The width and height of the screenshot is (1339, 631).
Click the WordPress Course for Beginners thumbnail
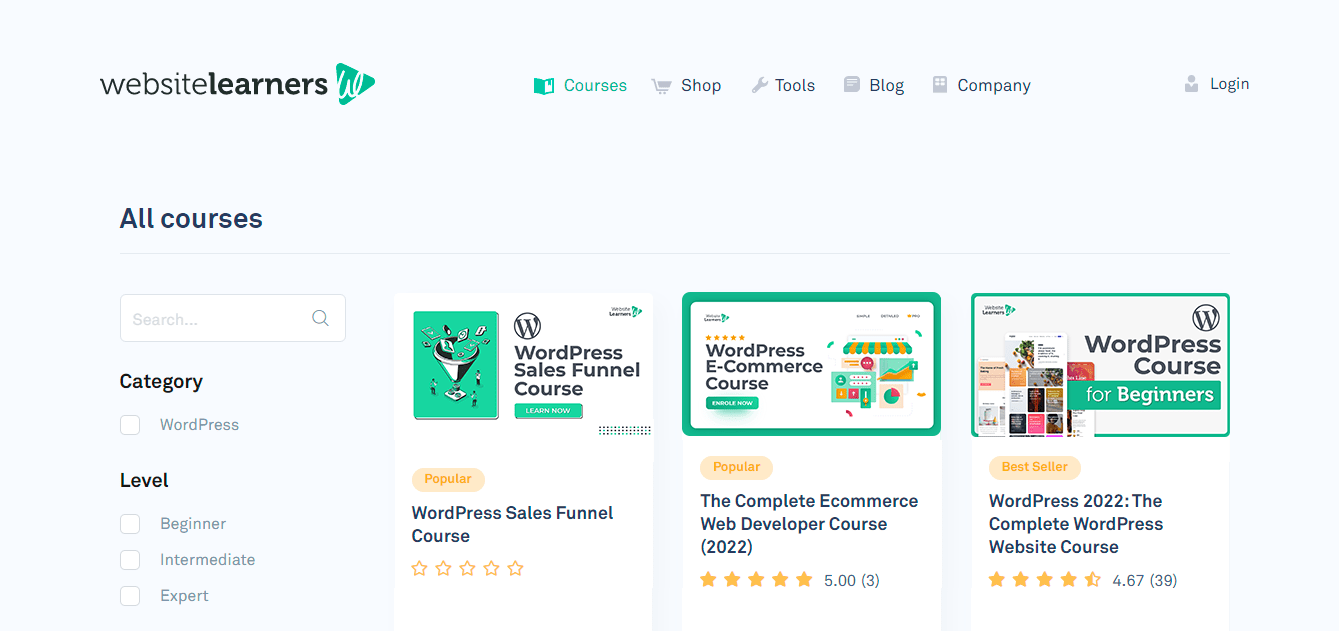(1100, 365)
